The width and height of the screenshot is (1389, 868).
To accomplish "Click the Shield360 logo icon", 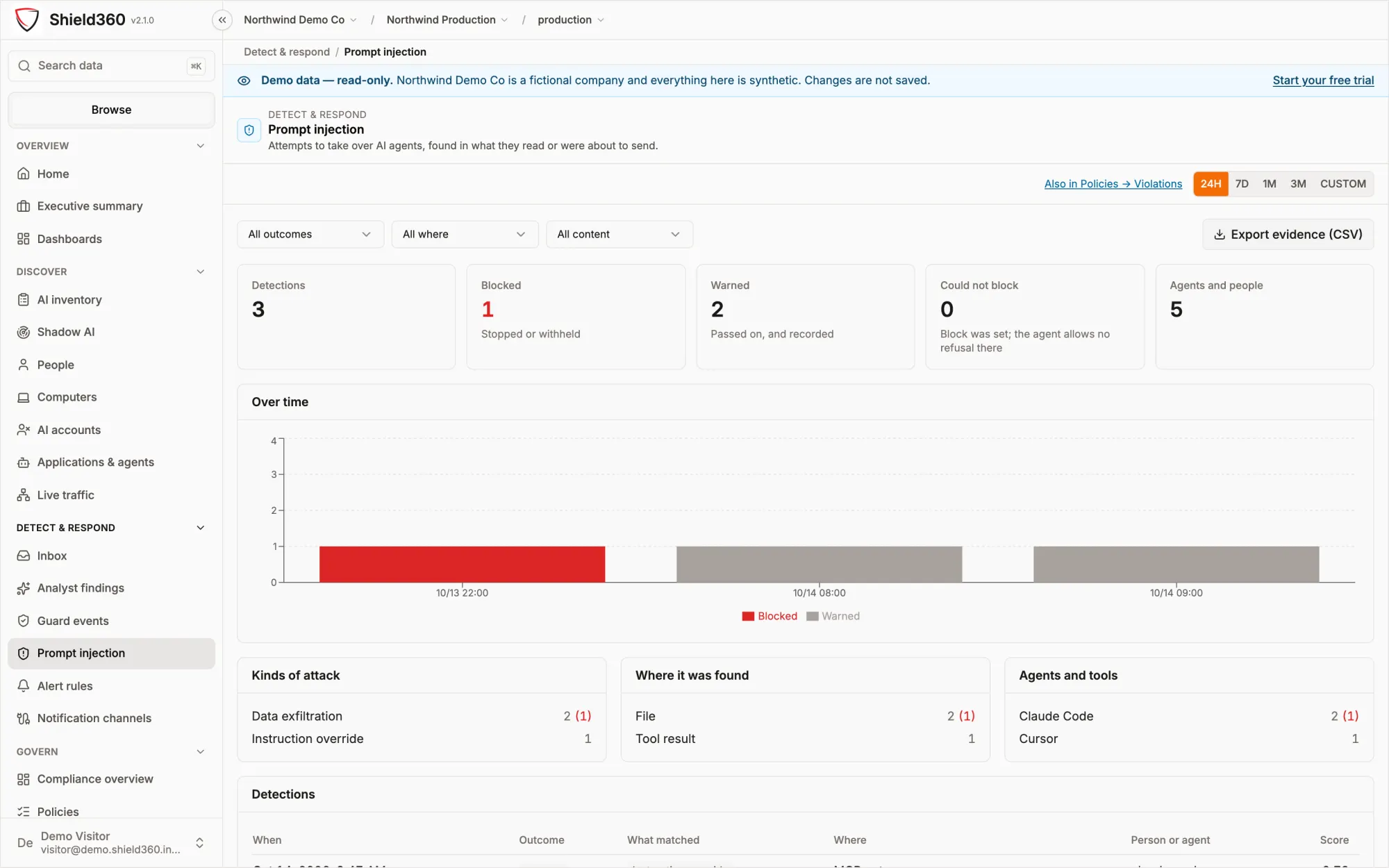I will (27, 19).
